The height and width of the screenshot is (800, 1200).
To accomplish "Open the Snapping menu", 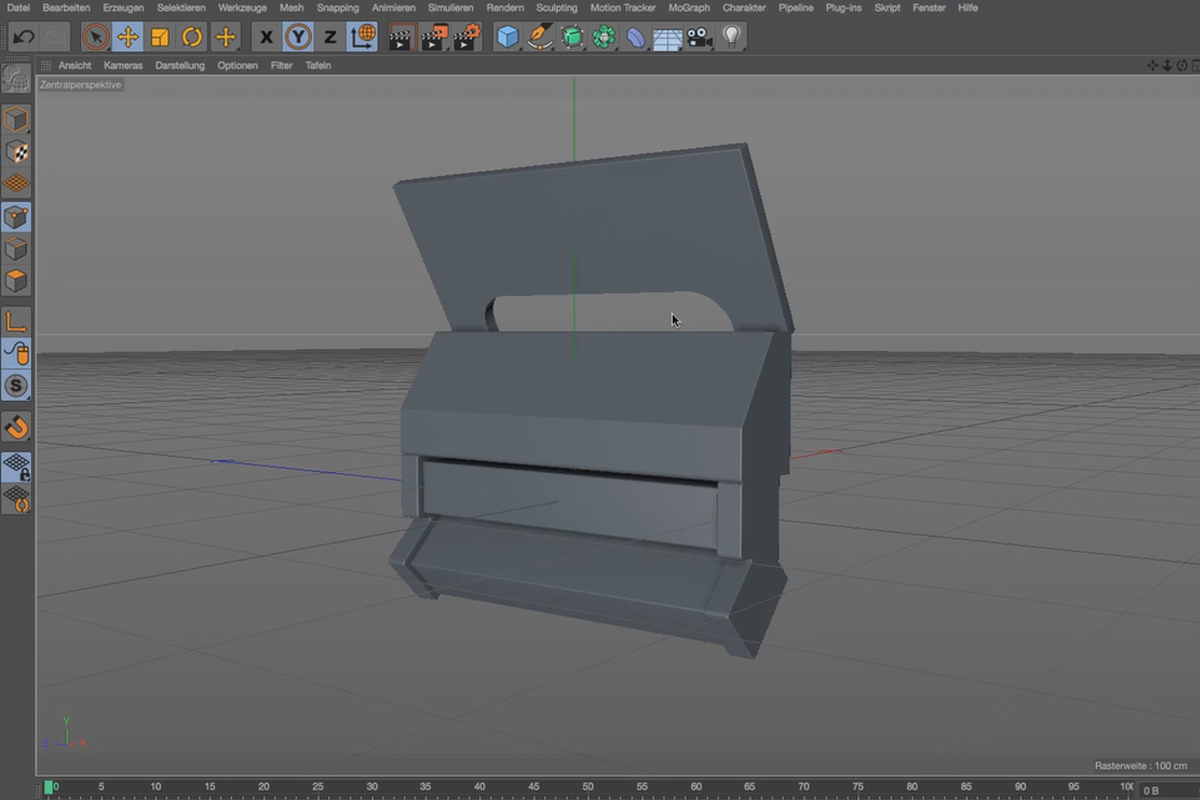I will click(x=337, y=8).
